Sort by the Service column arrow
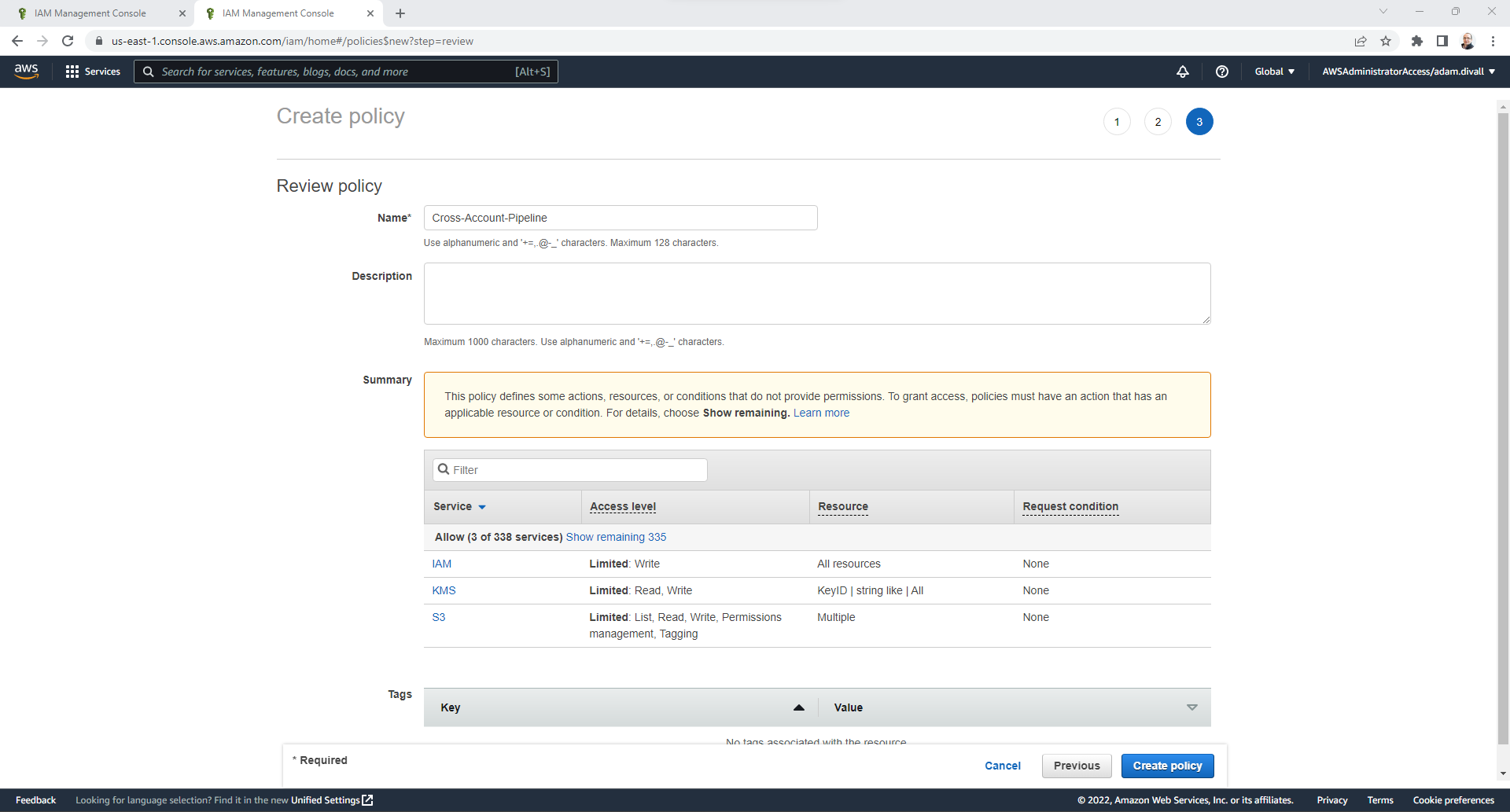This screenshot has height=812, width=1510. [482, 507]
